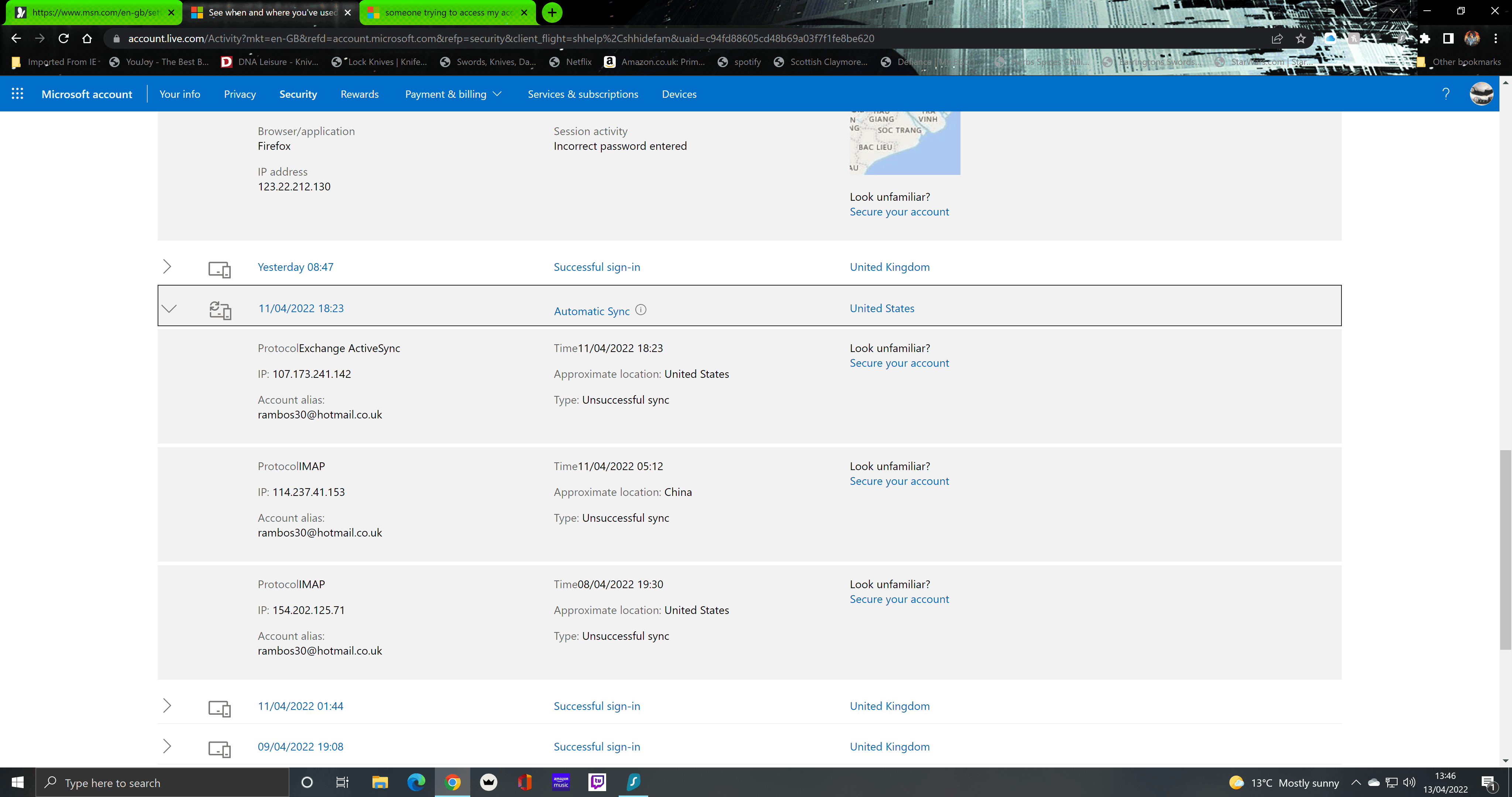Share this page using the share icon

pos(1276,38)
